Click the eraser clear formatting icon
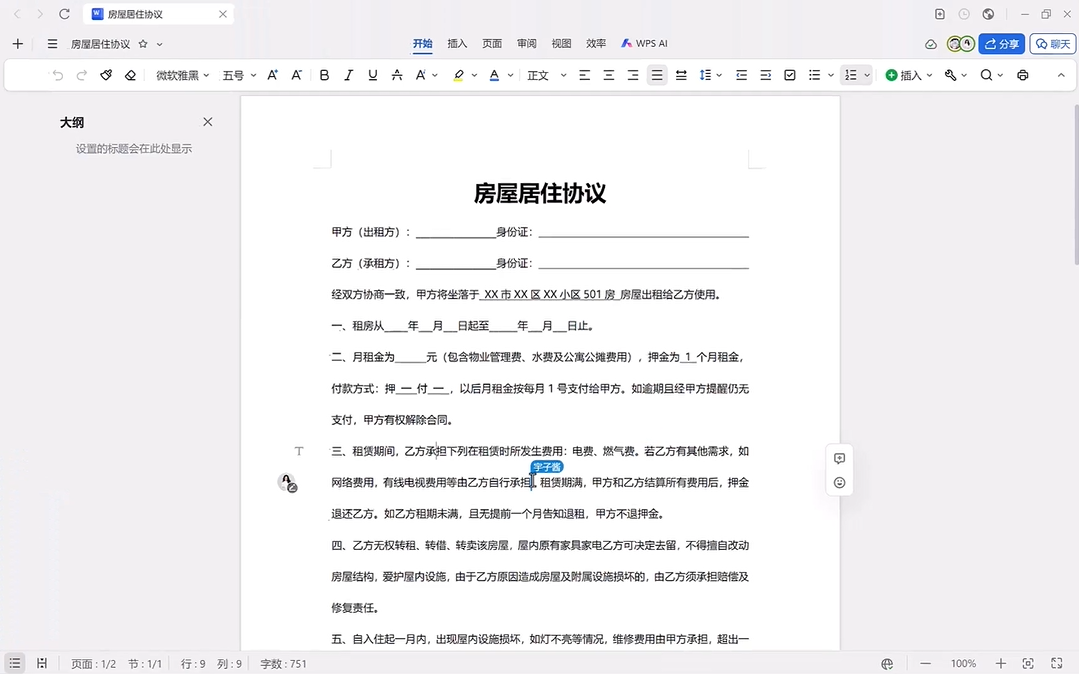 click(130, 75)
